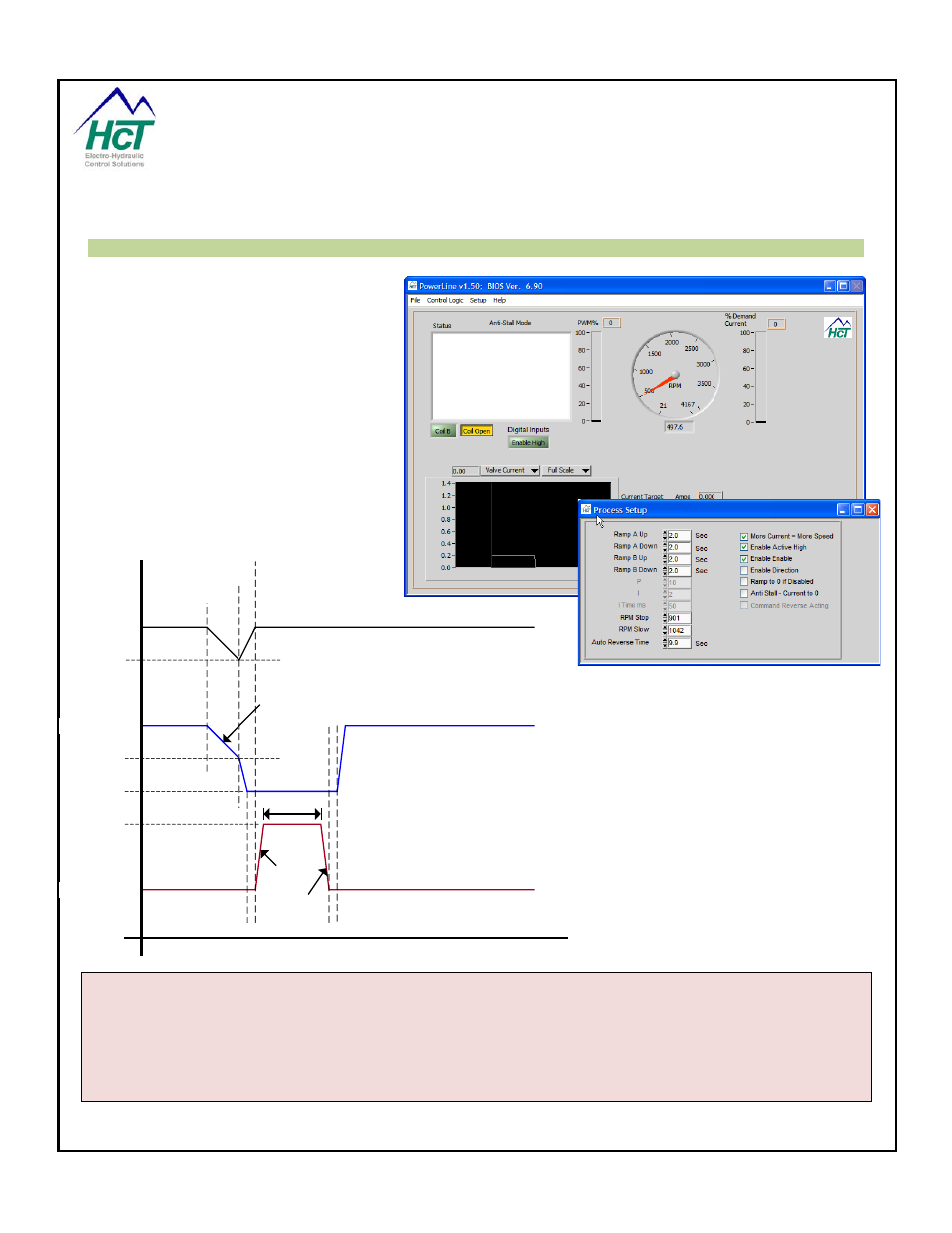Image resolution: width=952 pixels, height=1233 pixels.
Task: Click the yellow Coil Open indicator
Action: click(477, 431)
